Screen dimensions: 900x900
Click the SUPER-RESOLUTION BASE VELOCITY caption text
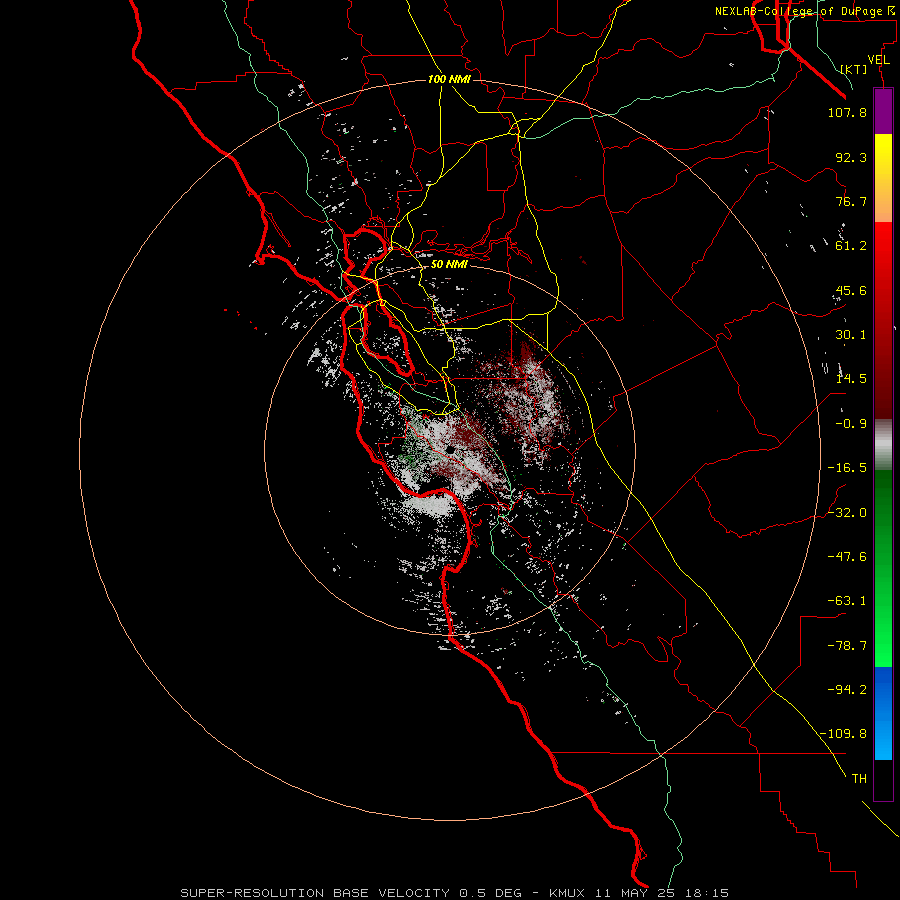tap(315, 893)
